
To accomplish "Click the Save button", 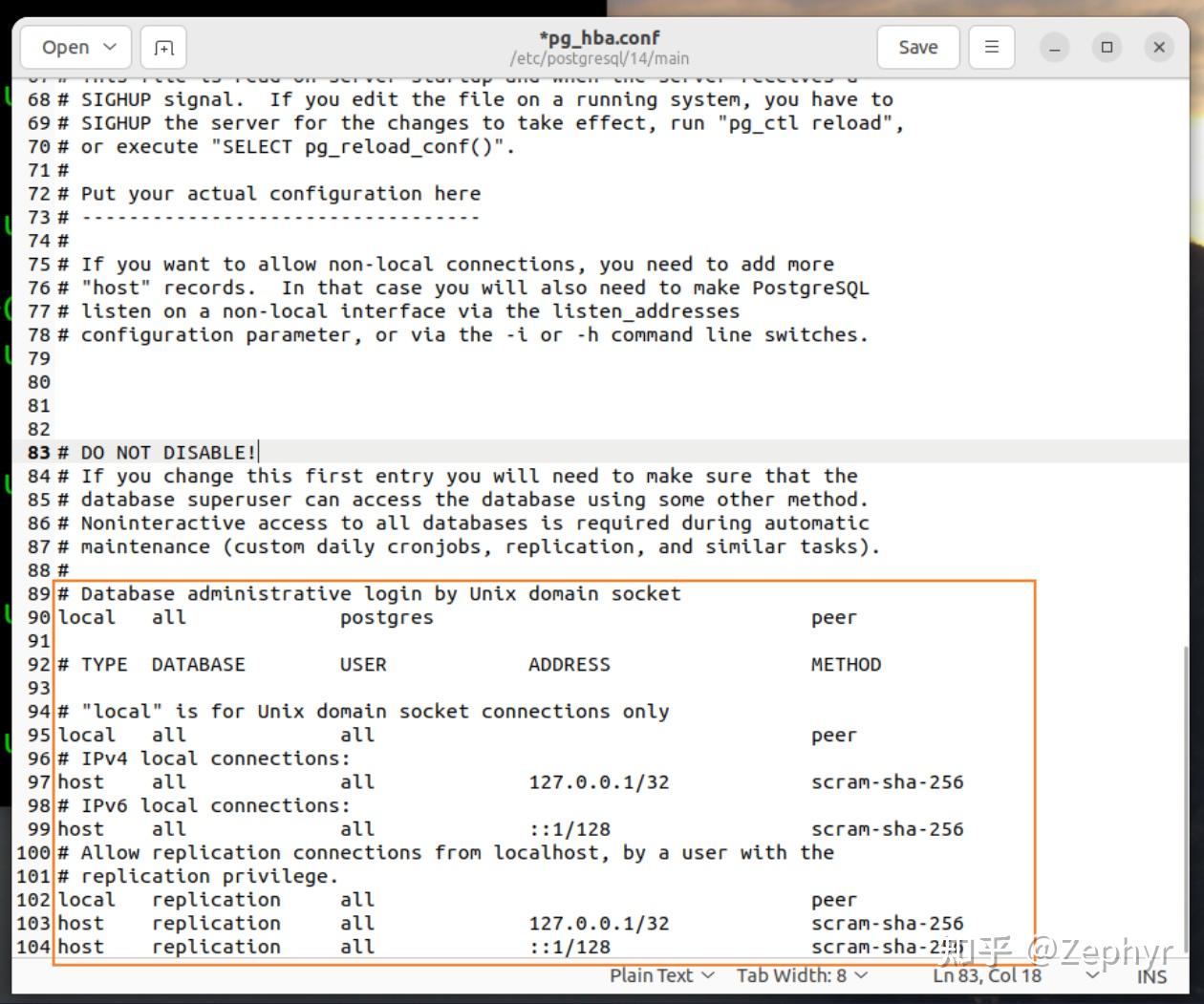I will 916,46.
